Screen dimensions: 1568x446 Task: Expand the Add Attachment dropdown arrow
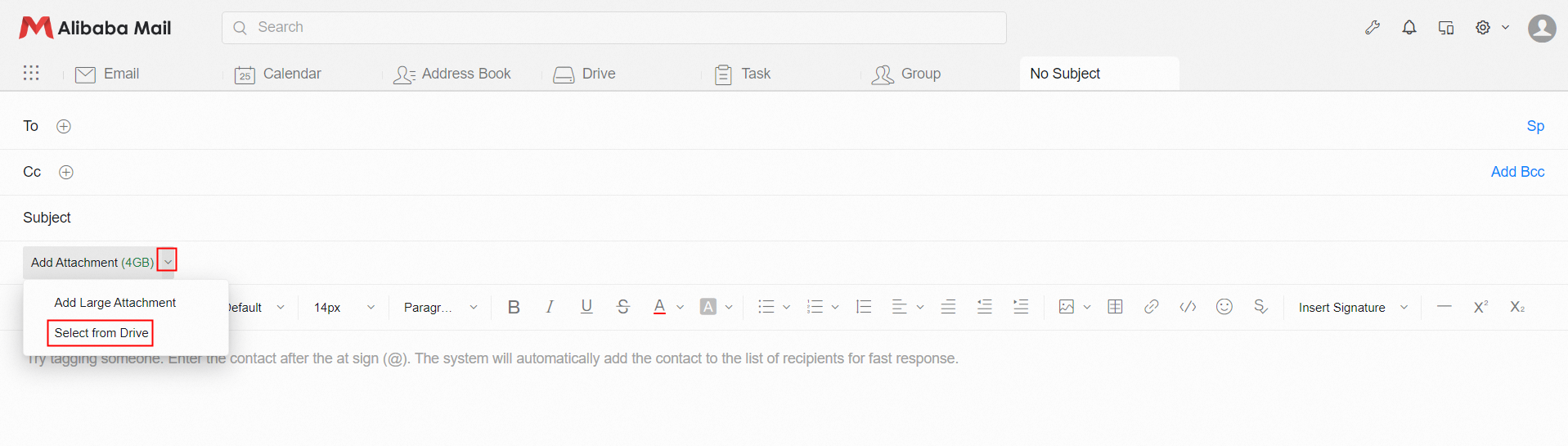168,262
